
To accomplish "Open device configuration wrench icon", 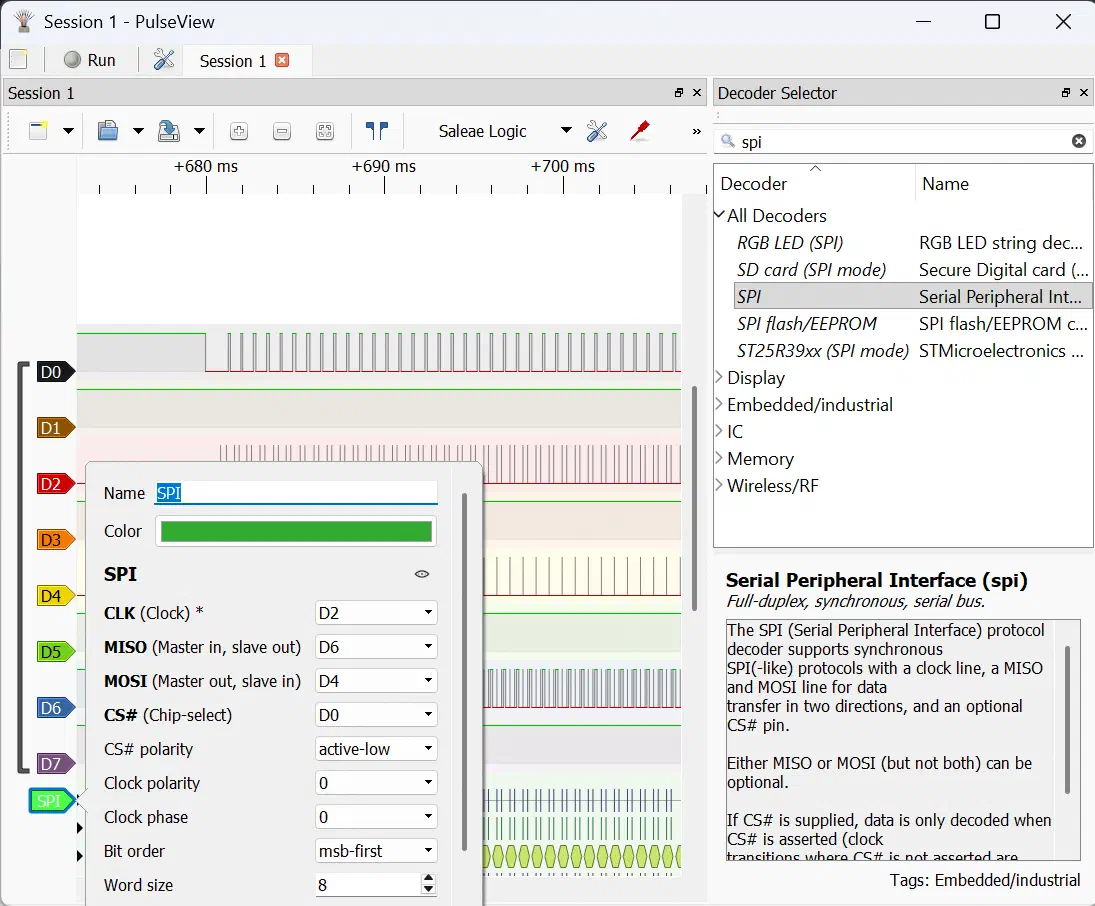I will 597,131.
